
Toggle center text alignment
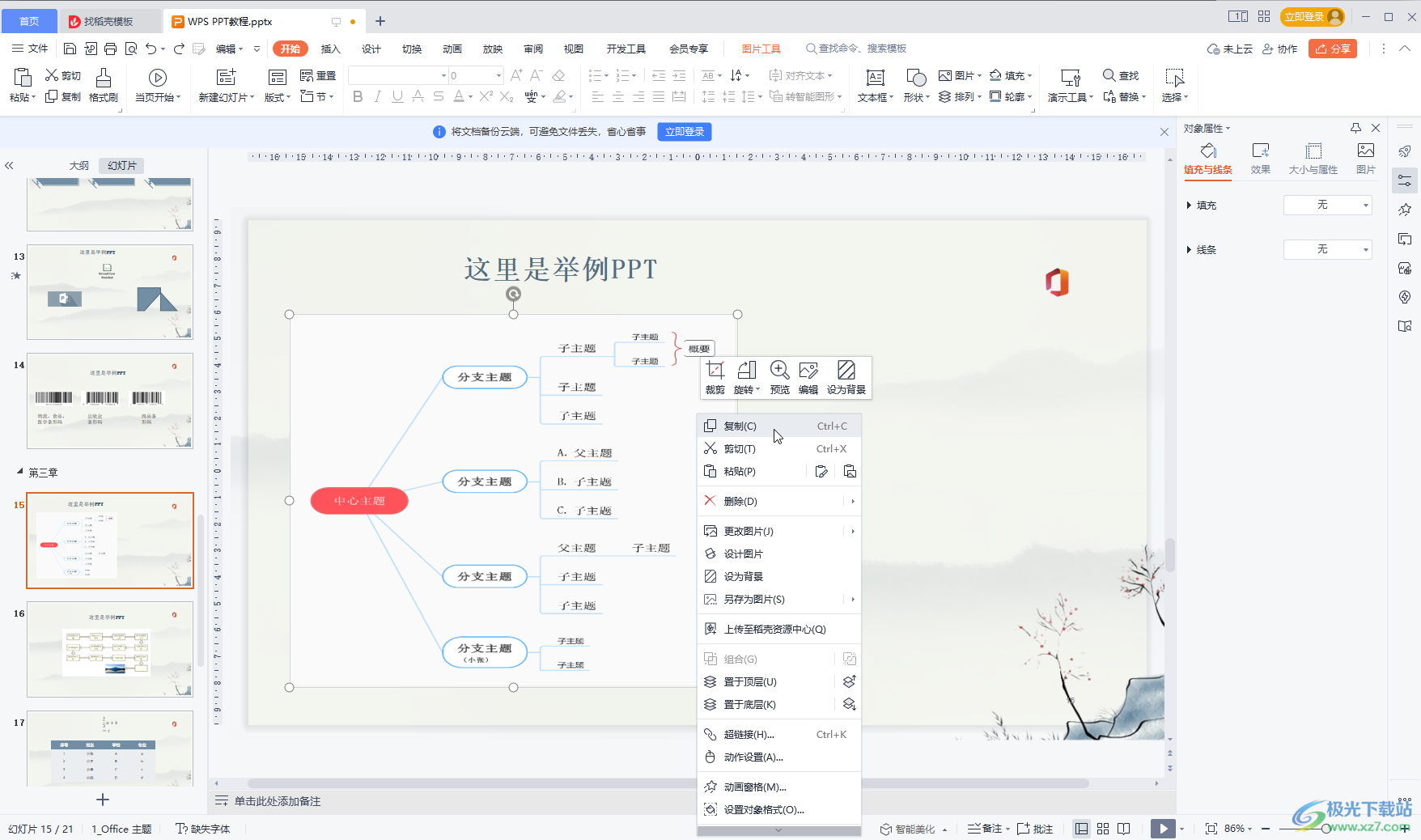[x=618, y=97]
